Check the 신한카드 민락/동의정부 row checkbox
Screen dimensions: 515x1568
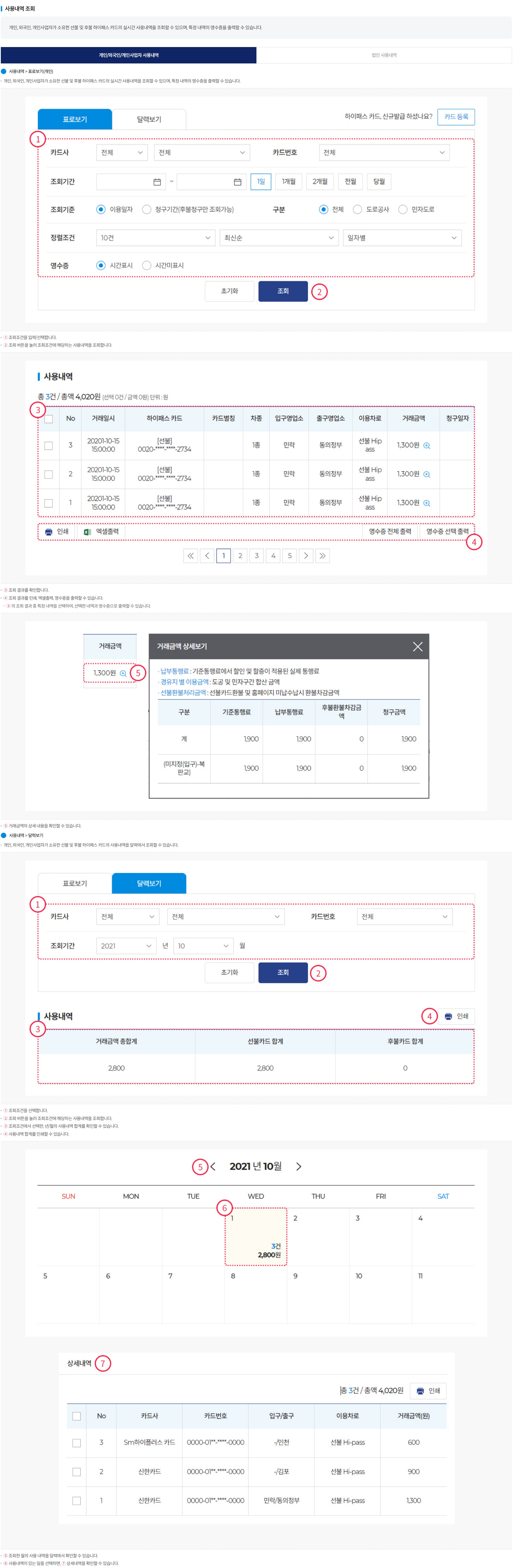[x=77, y=1501]
